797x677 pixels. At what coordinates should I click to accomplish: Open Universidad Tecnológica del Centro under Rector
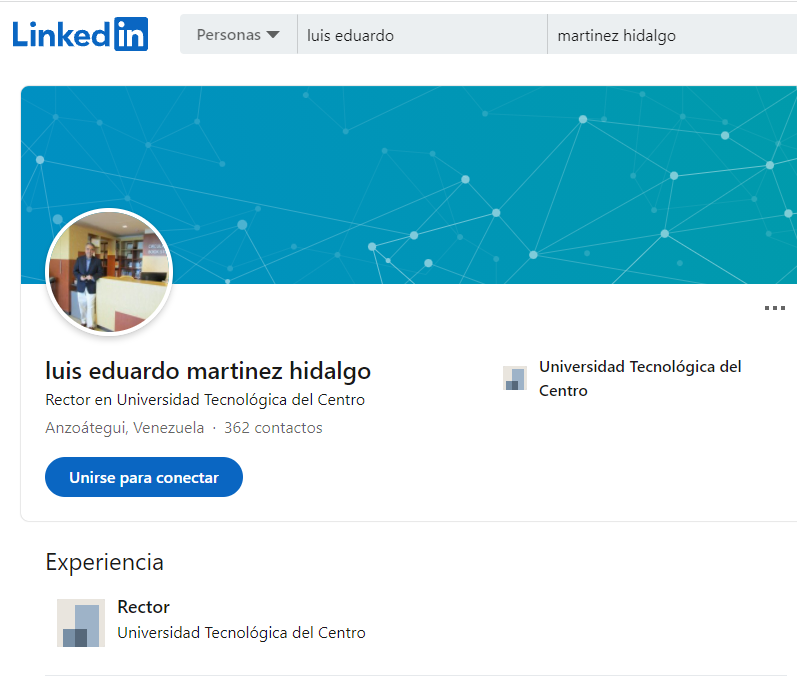241,633
